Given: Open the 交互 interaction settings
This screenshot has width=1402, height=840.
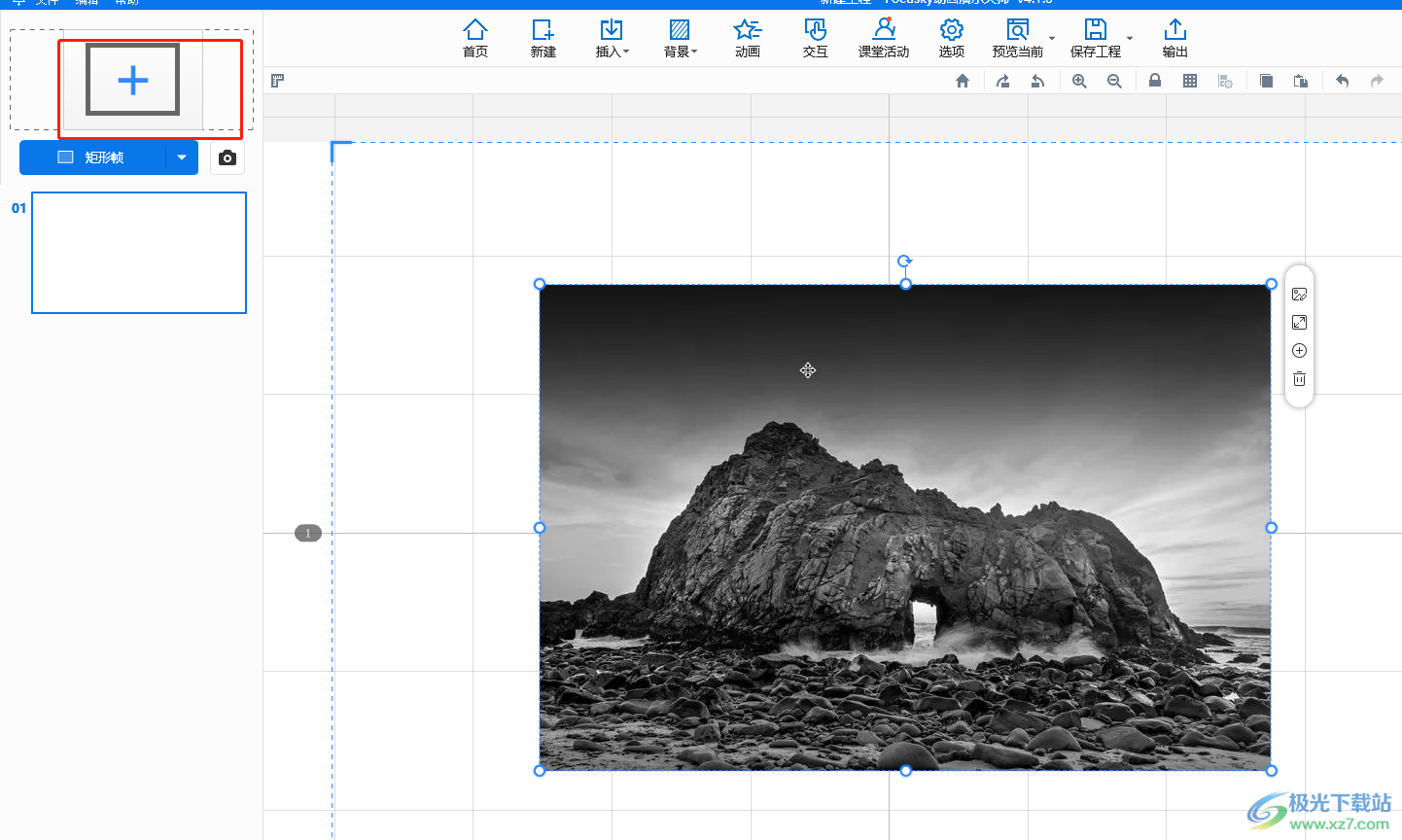Looking at the screenshot, I should pos(816,39).
